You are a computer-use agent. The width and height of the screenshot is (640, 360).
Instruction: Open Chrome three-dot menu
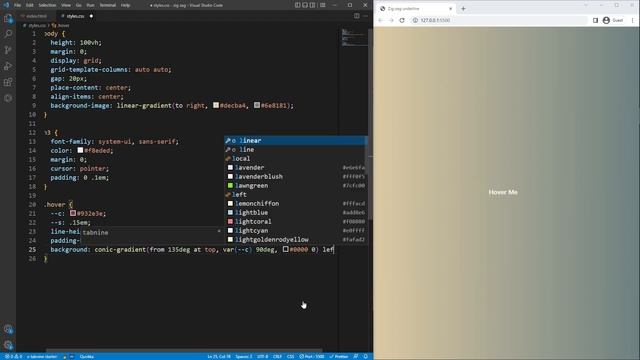tap(632, 20)
